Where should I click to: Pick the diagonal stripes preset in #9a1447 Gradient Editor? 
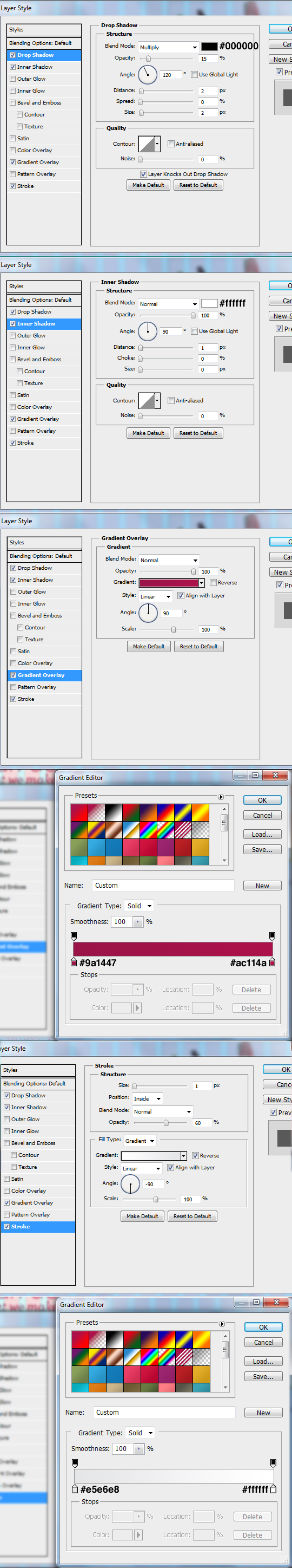coord(183,830)
